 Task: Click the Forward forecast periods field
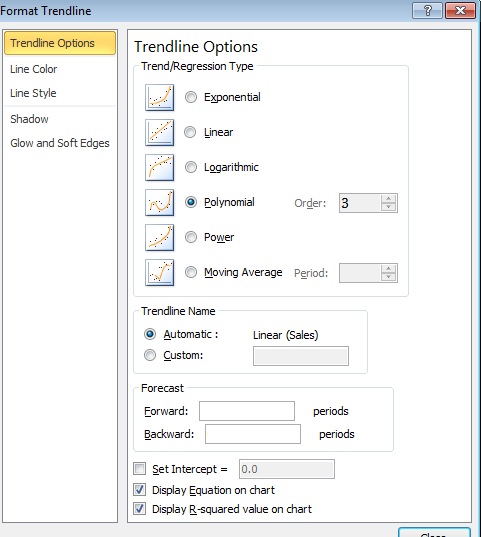pyautogui.click(x=247, y=411)
